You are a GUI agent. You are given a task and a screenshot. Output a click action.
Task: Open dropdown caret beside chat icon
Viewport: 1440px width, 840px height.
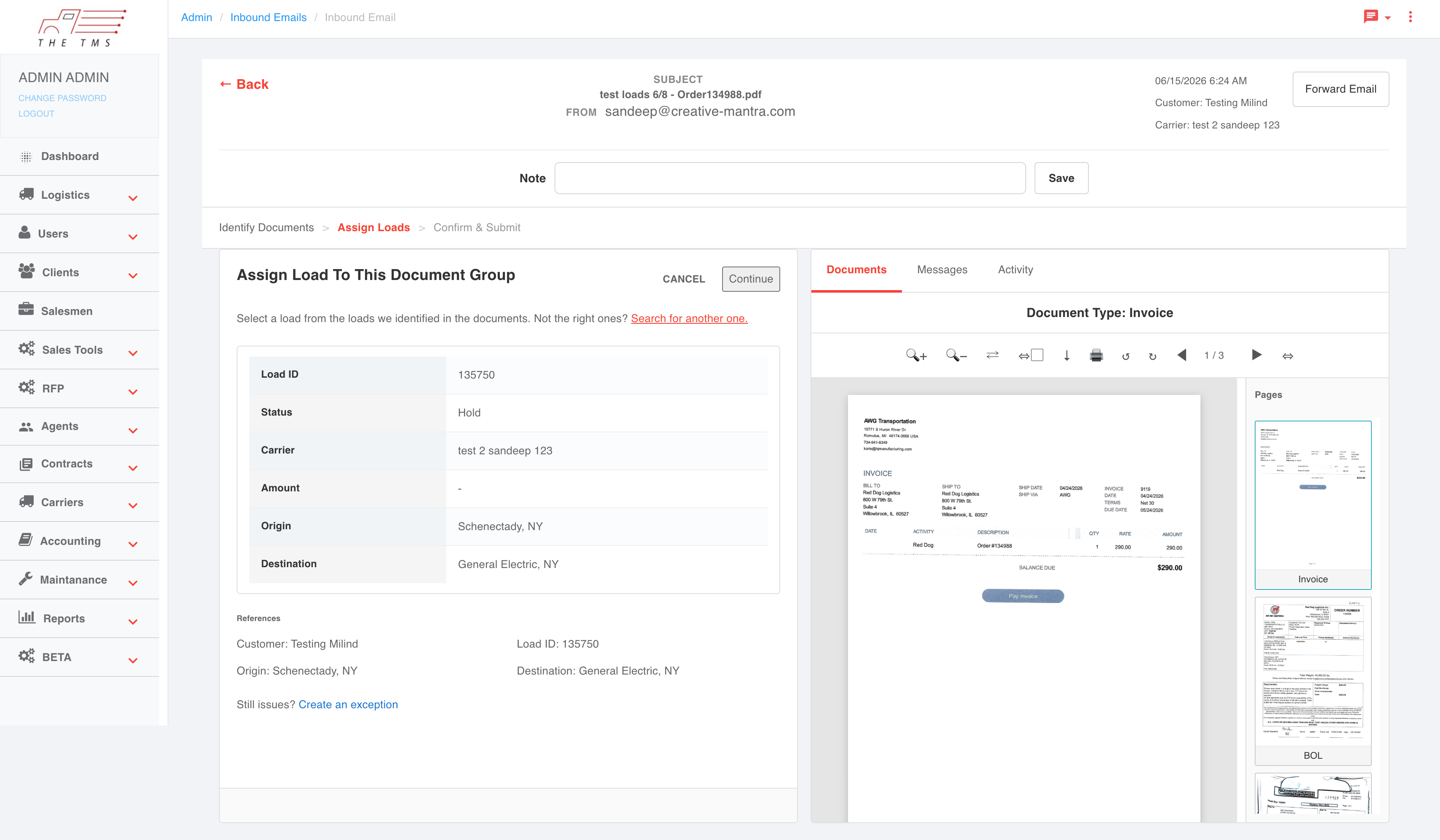coord(1387,18)
